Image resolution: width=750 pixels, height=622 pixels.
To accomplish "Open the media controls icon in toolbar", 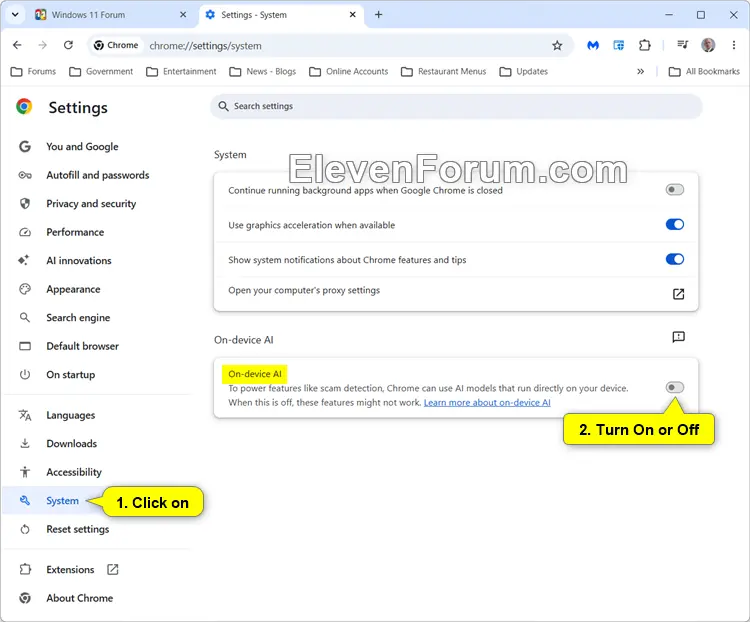I will [x=683, y=45].
